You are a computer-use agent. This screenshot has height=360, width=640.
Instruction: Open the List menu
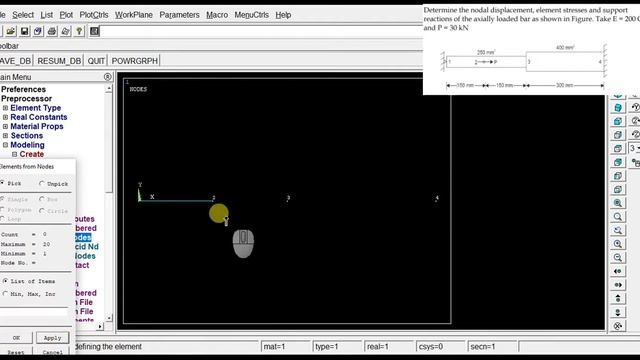click(x=47, y=15)
